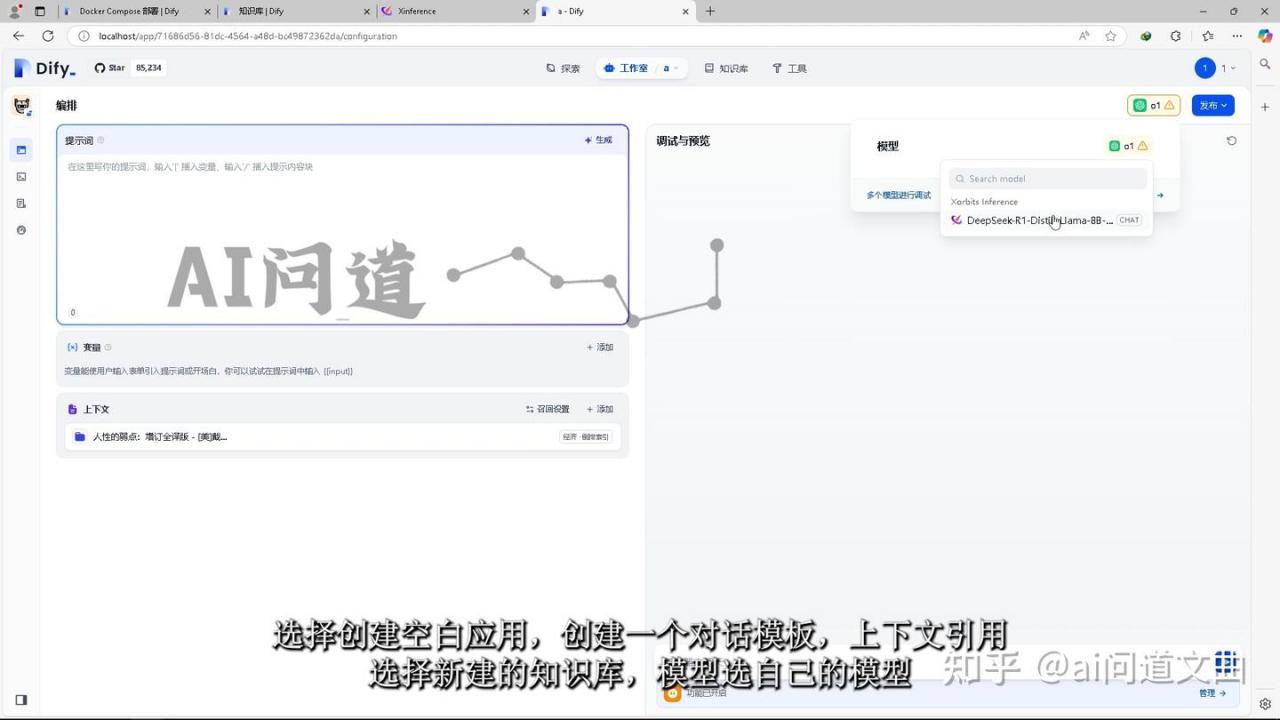This screenshot has width=1280, height=720.
Task: Click the 管理 manage link
Action: [1212, 693]
